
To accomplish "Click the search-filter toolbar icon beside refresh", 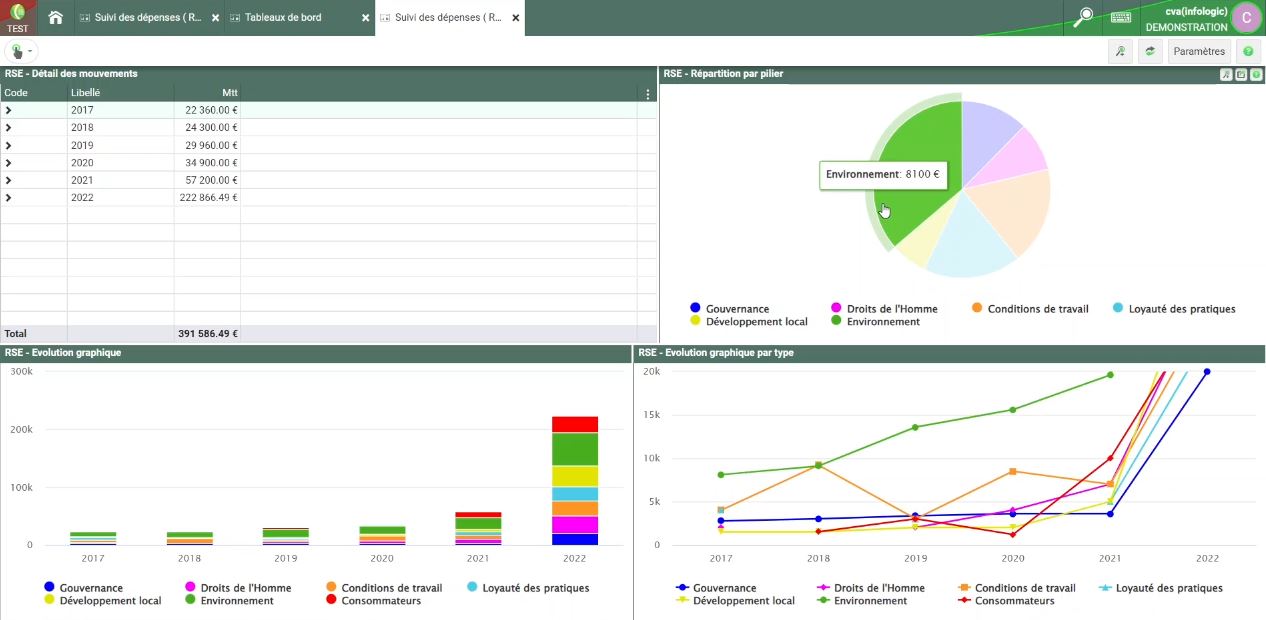I will click(x=1121, y=51).
